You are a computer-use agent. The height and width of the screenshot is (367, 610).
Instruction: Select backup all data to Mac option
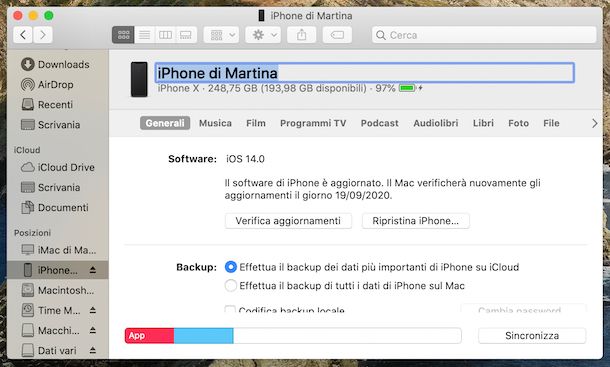click(231, 286)
